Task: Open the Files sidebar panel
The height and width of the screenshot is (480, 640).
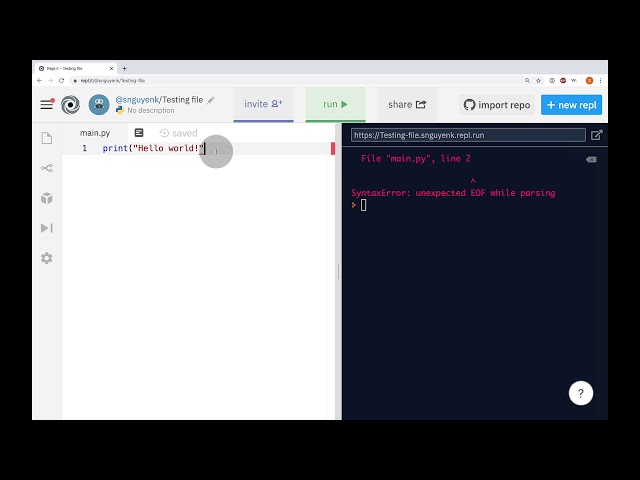Action: [x=47, y=138]
